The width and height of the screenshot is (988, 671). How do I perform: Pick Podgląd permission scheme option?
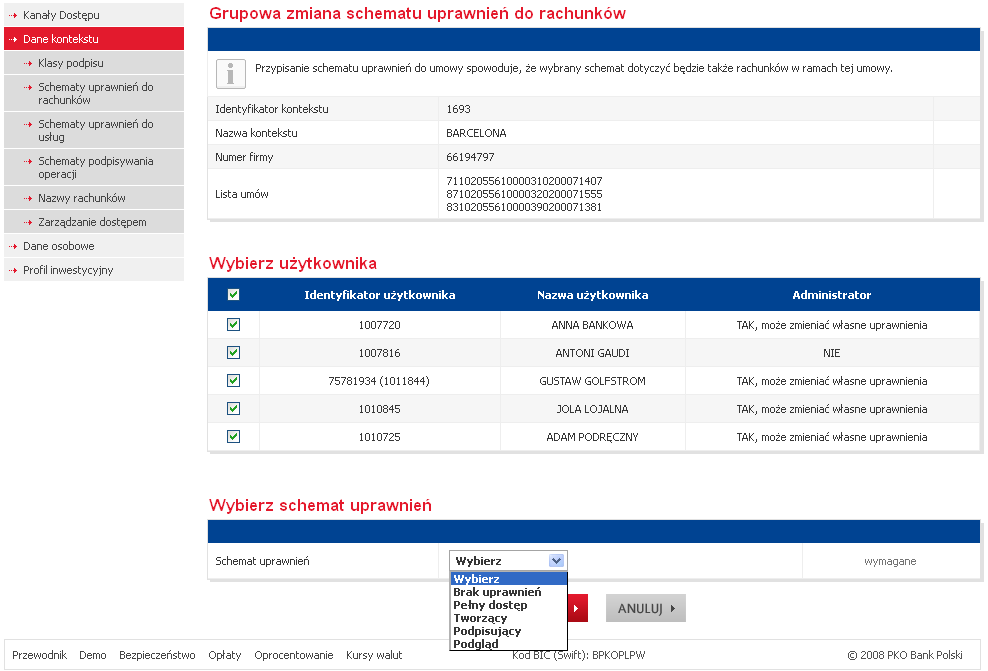coord(508,643)
